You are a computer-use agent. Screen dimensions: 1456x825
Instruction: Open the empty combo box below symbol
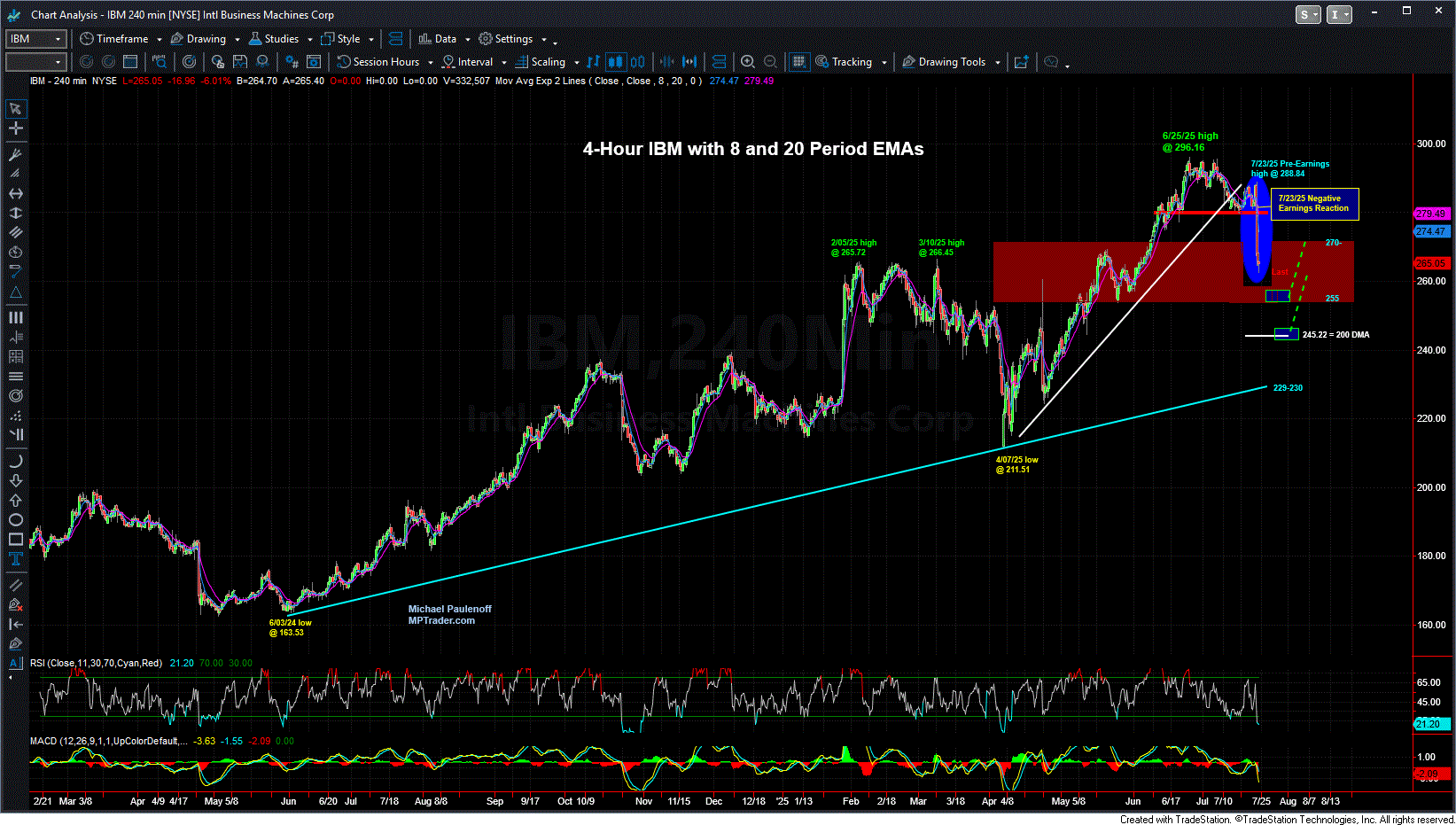pos(36,62)
